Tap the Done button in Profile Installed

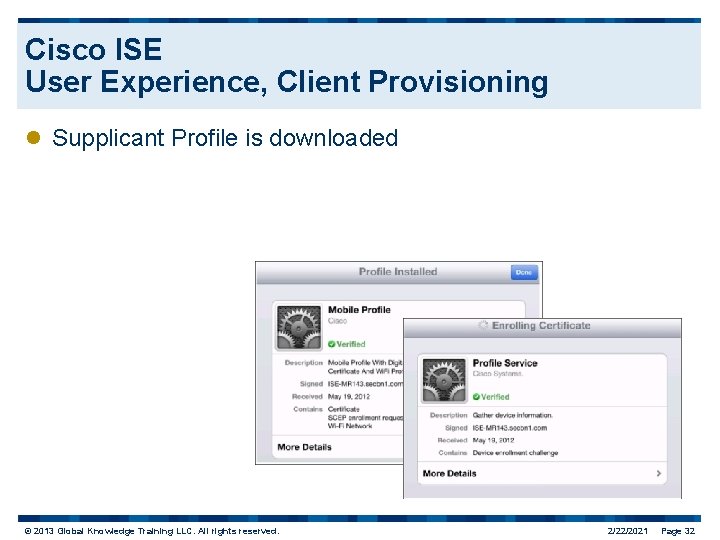524,272
